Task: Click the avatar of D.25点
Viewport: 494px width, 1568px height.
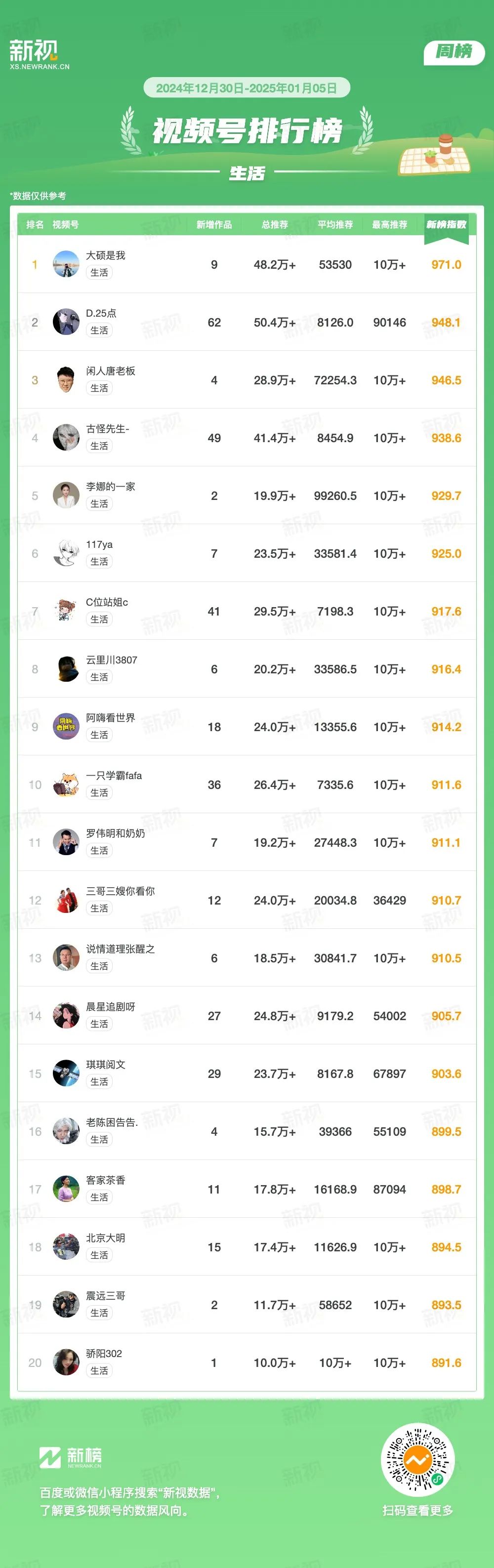Action: (x=66, y=322)
